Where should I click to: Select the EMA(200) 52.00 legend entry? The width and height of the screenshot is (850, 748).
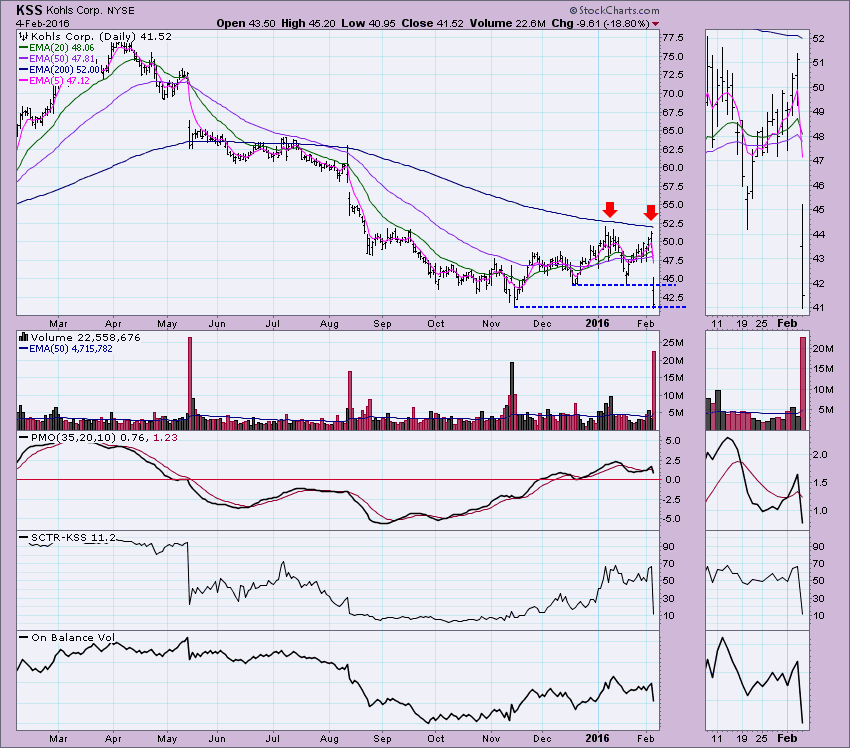(64, 69)
